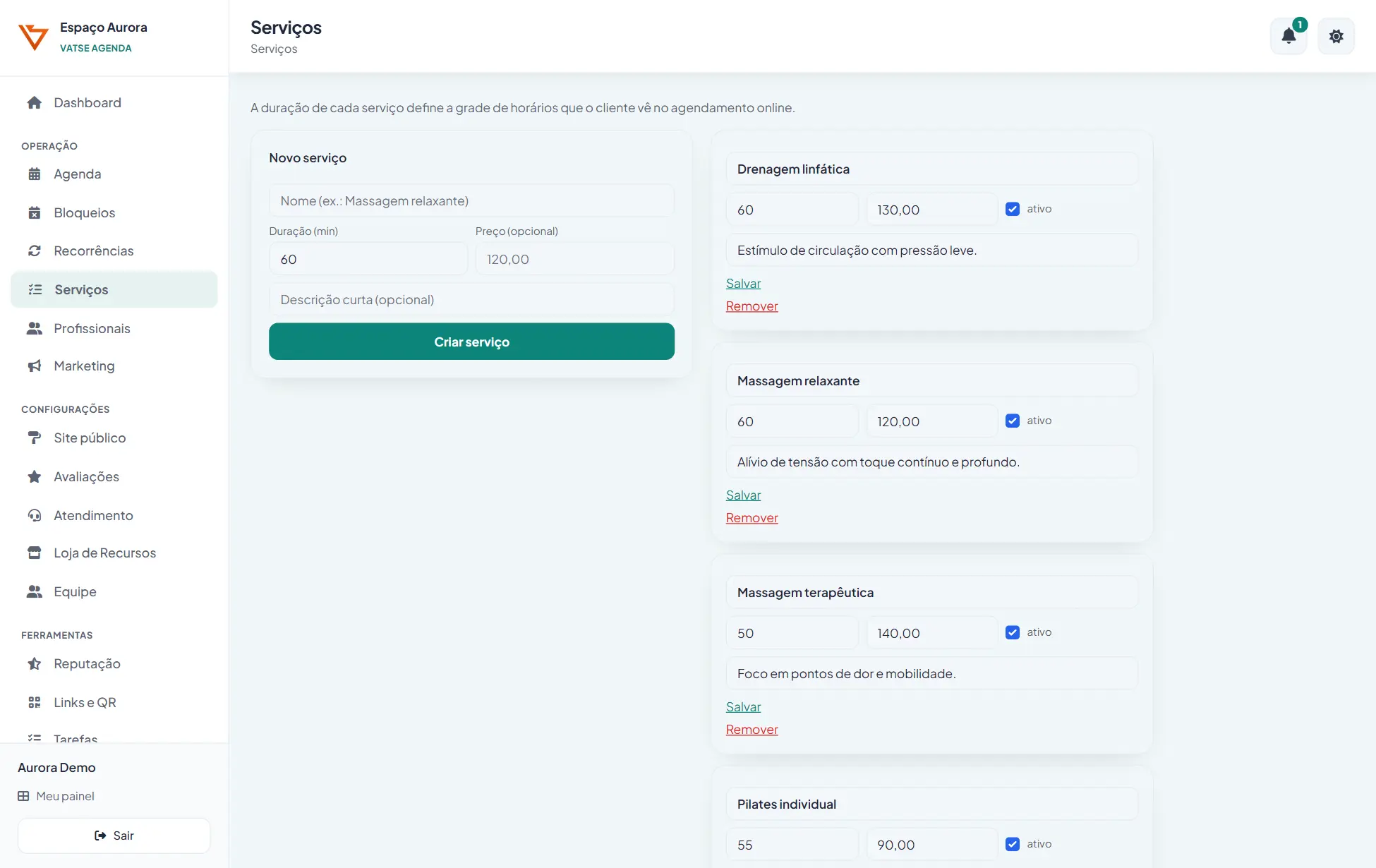Edit the Pilates individual name field
1376x868 pixels.
931,804
